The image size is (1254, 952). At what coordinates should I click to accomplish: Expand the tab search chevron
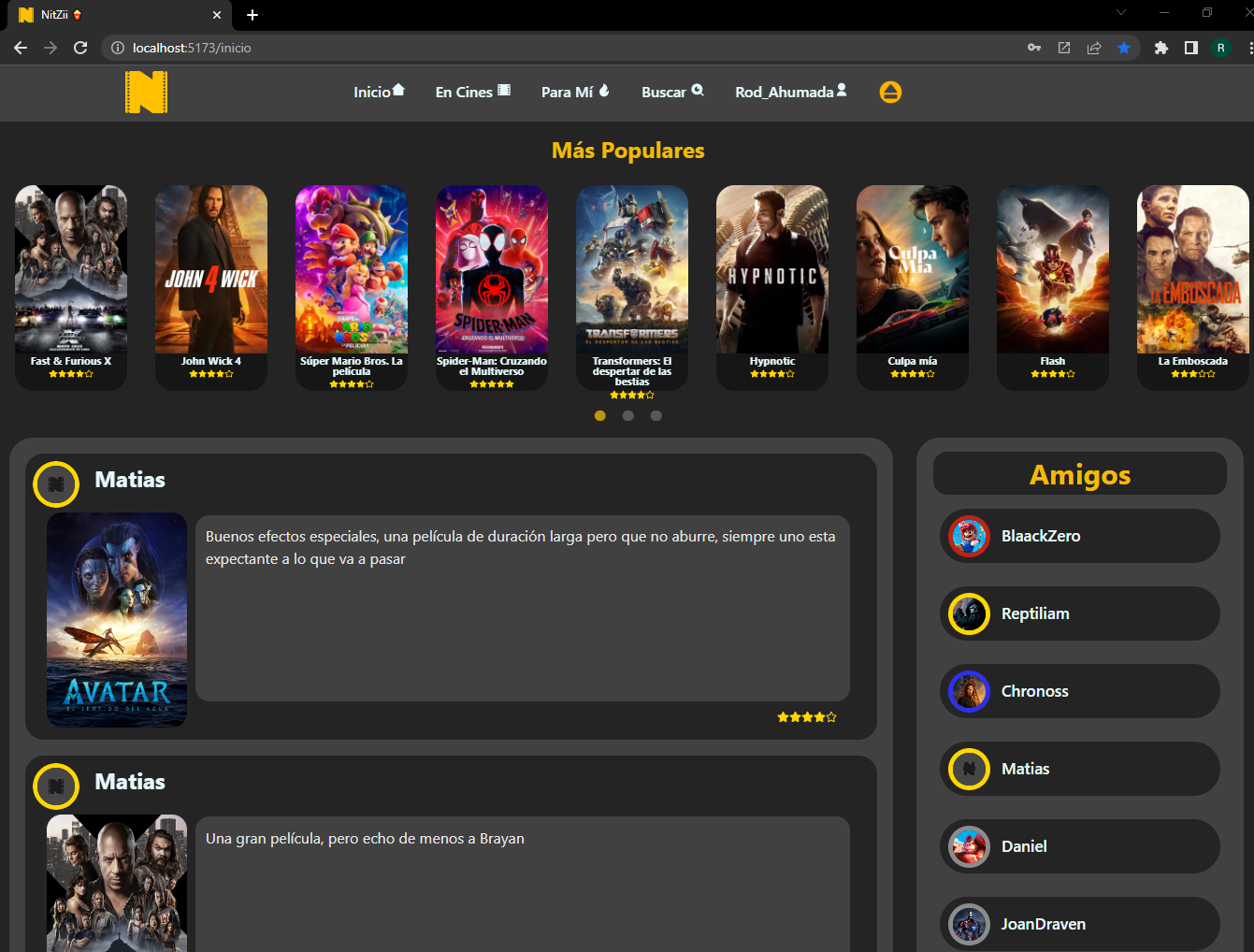pyautogui.click(x=1121, y=13)
